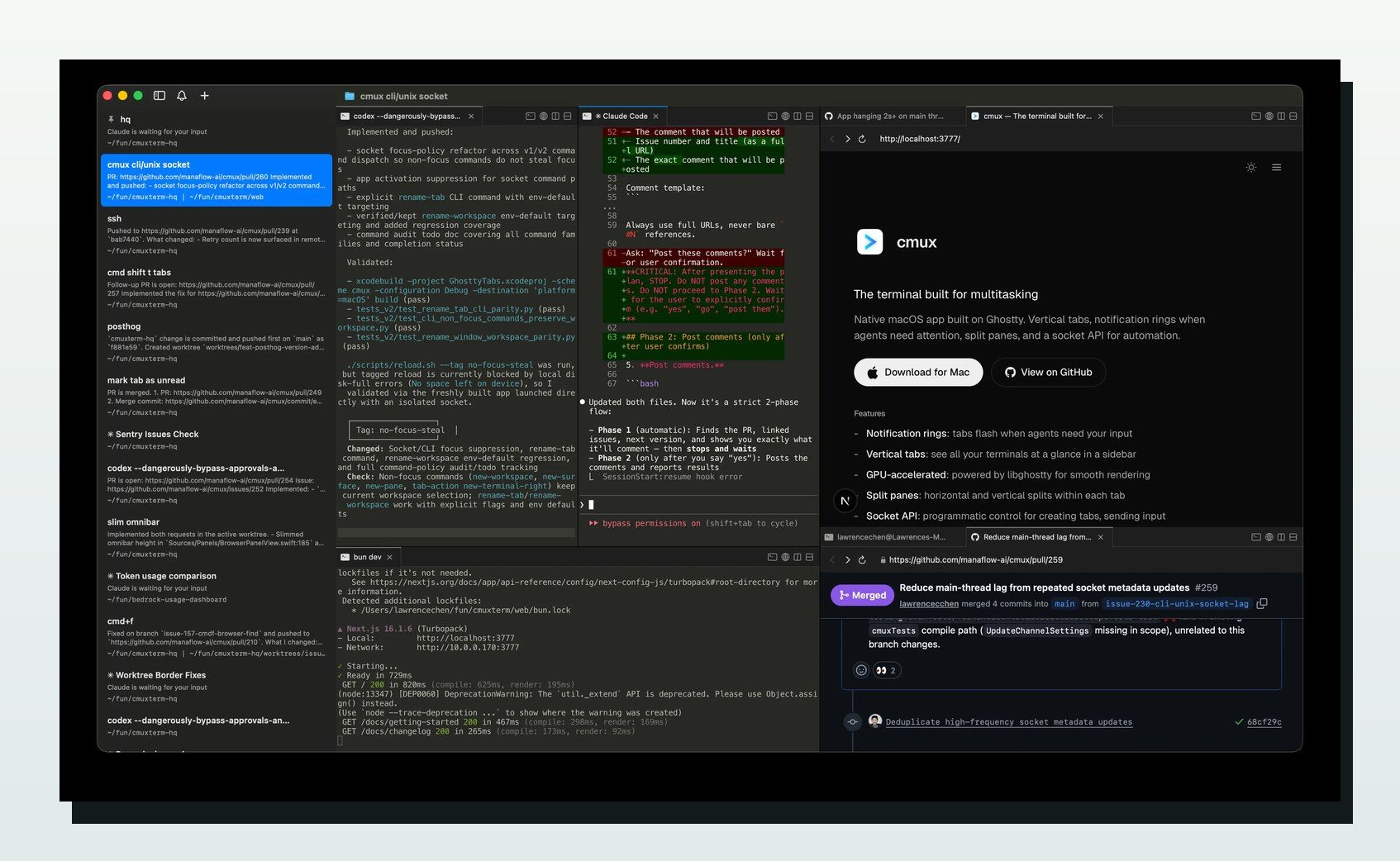Select hq workspace in sidebar

pyautogui.click(x=216, y=131)
